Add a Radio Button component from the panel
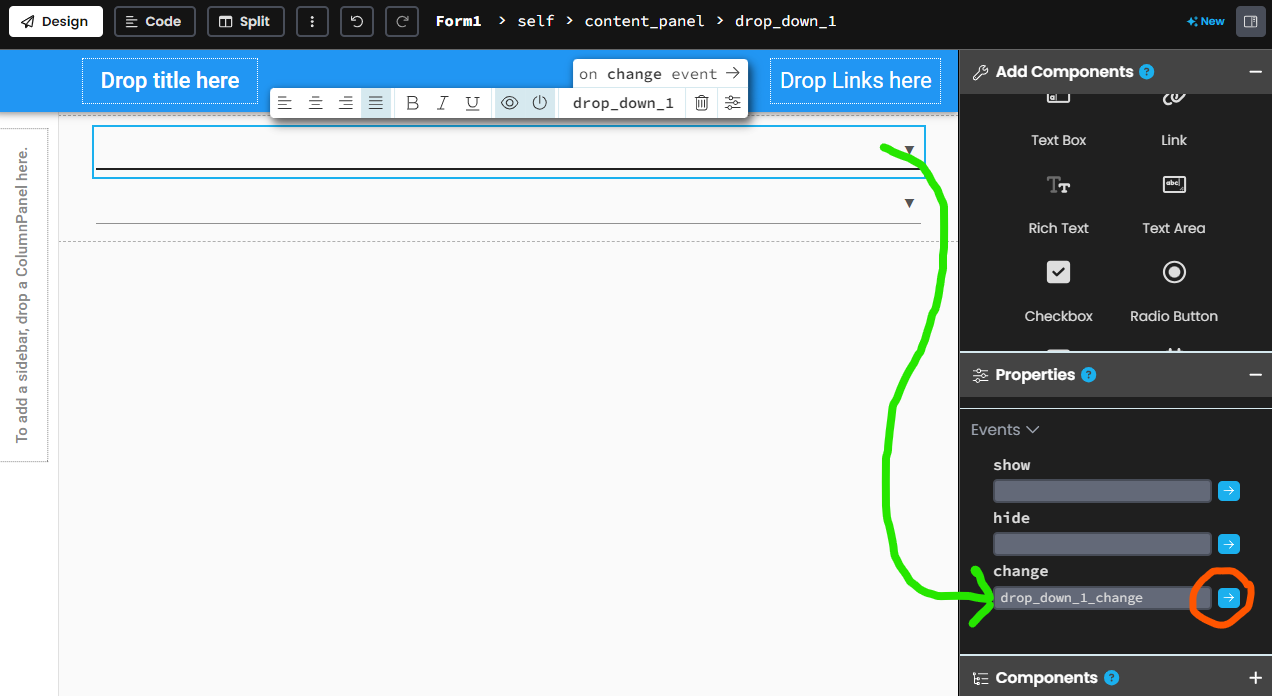 point(1173,292)
